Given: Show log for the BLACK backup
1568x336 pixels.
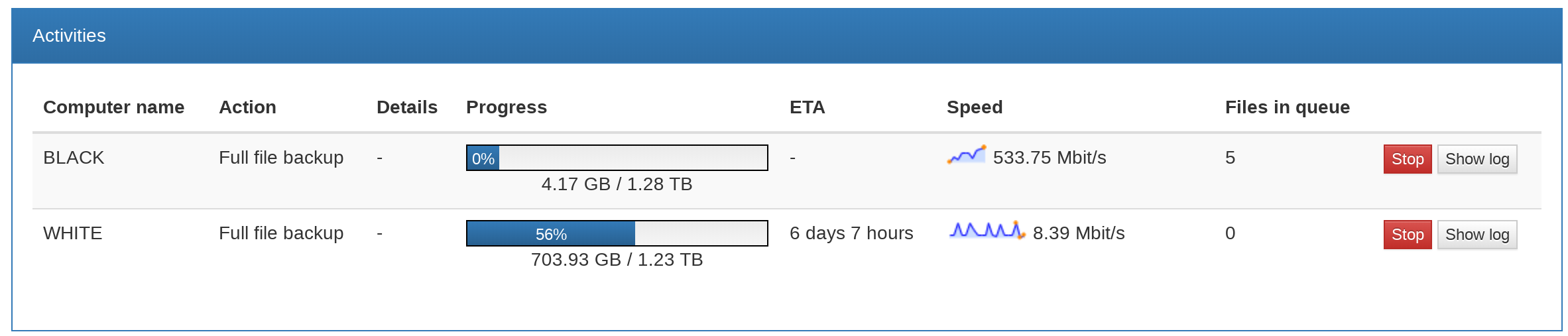Looking at the screenshot, I should [1477, 159].
